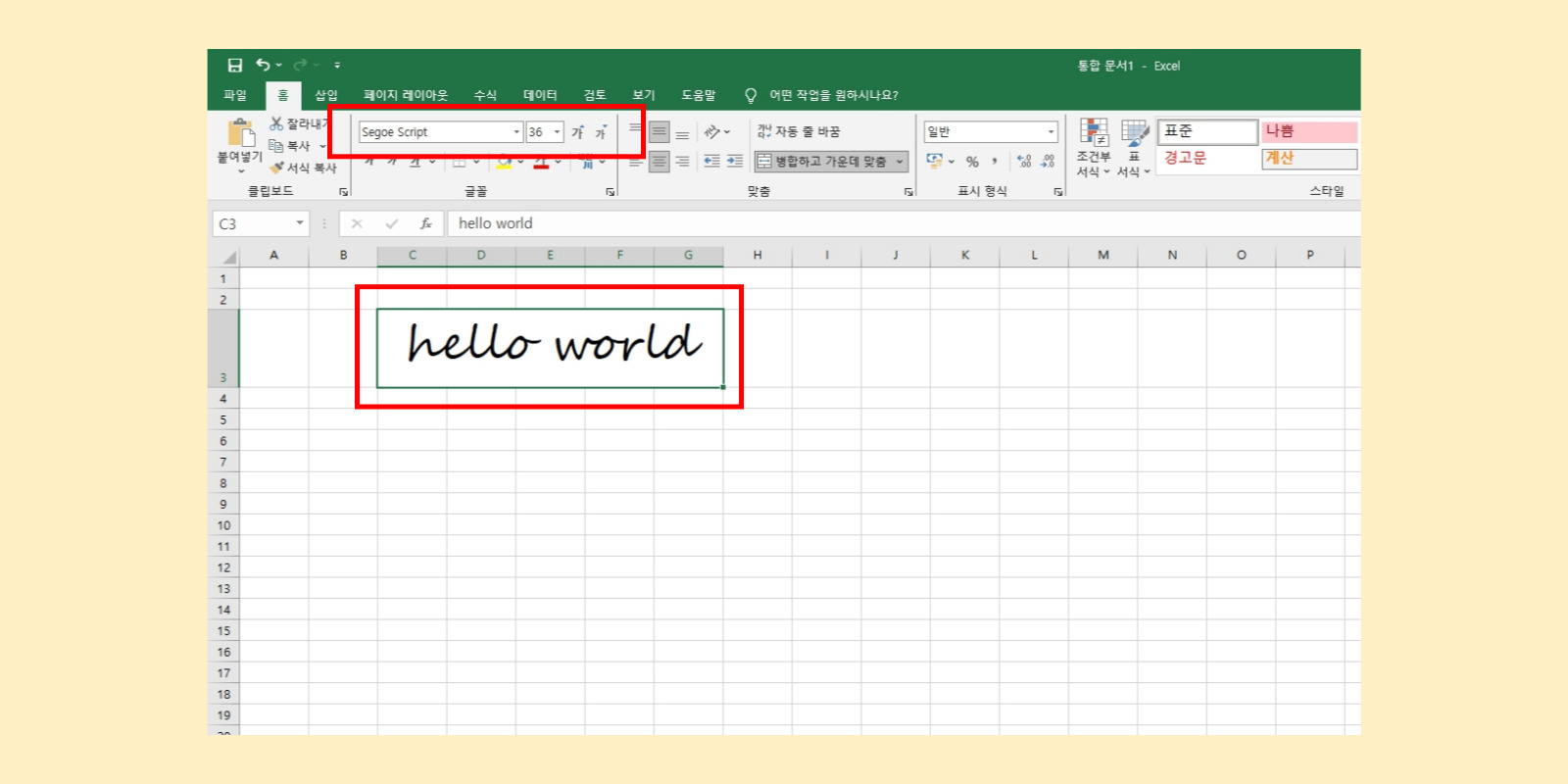Expand the Merge and Center dropdown arrow
This screenshot has height=784, width=1568.
point(900,162)
